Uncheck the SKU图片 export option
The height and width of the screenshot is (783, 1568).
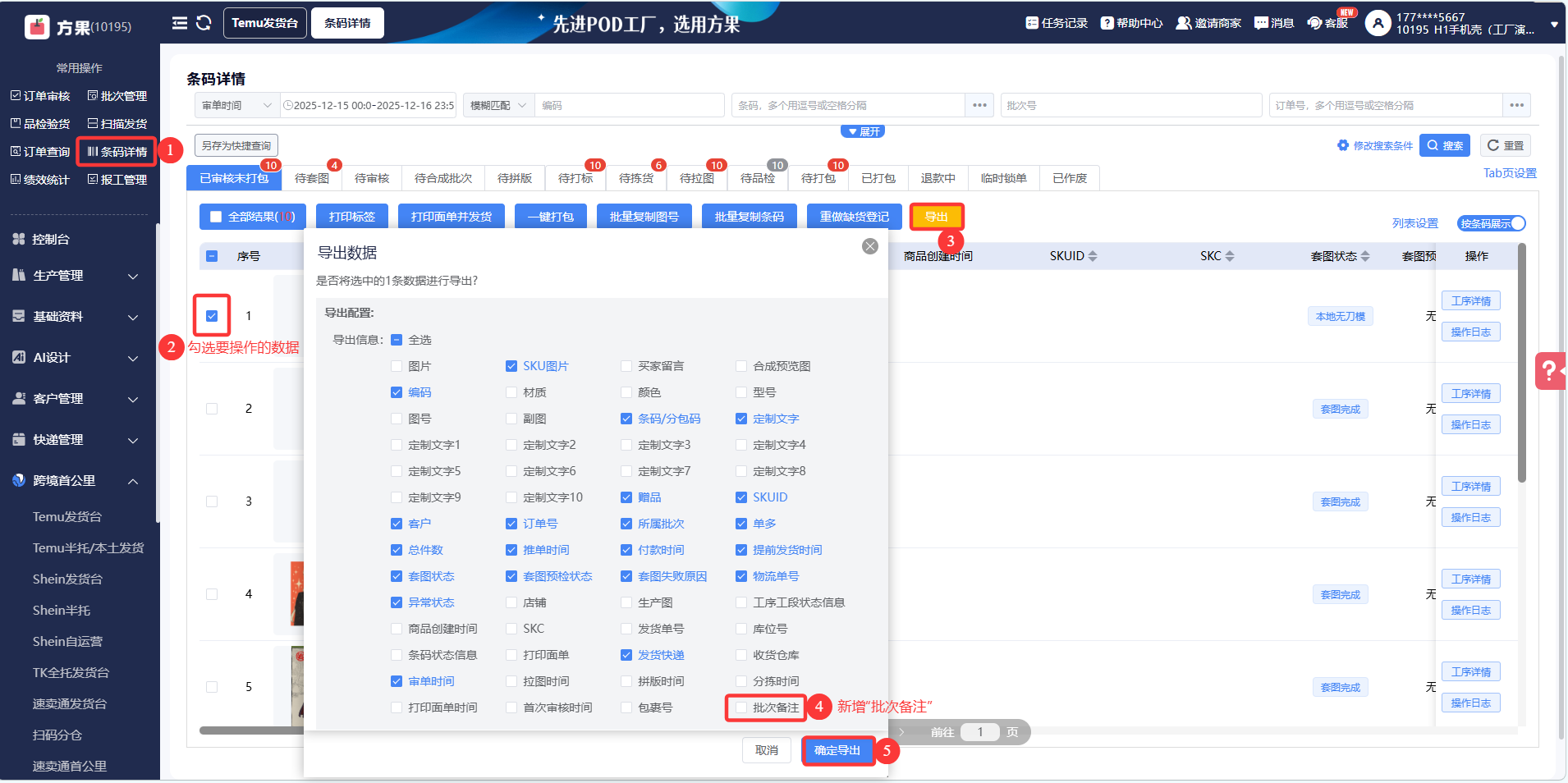(511, 366)
